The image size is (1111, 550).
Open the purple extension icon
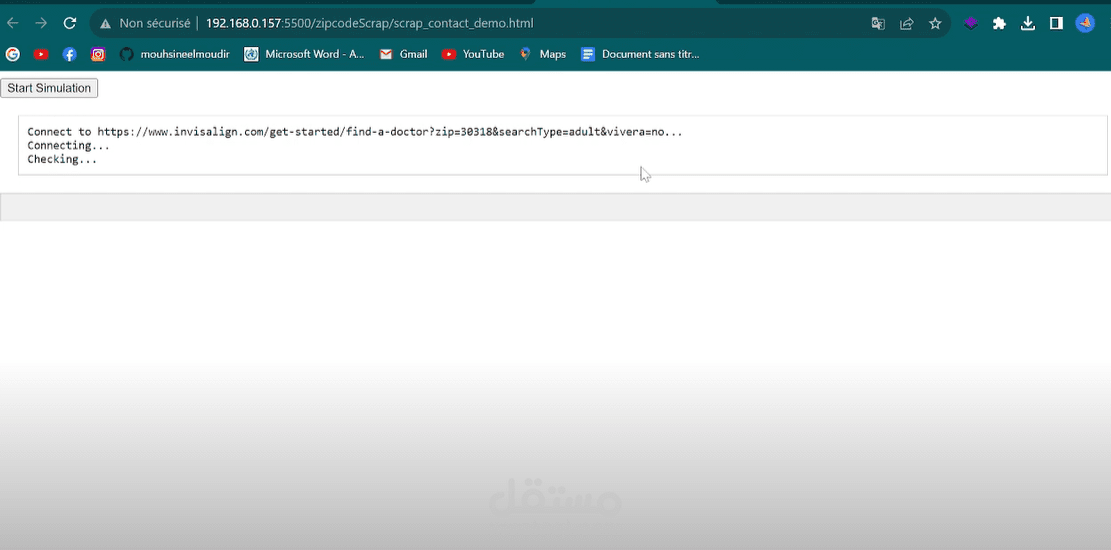(x=971, y=23)
